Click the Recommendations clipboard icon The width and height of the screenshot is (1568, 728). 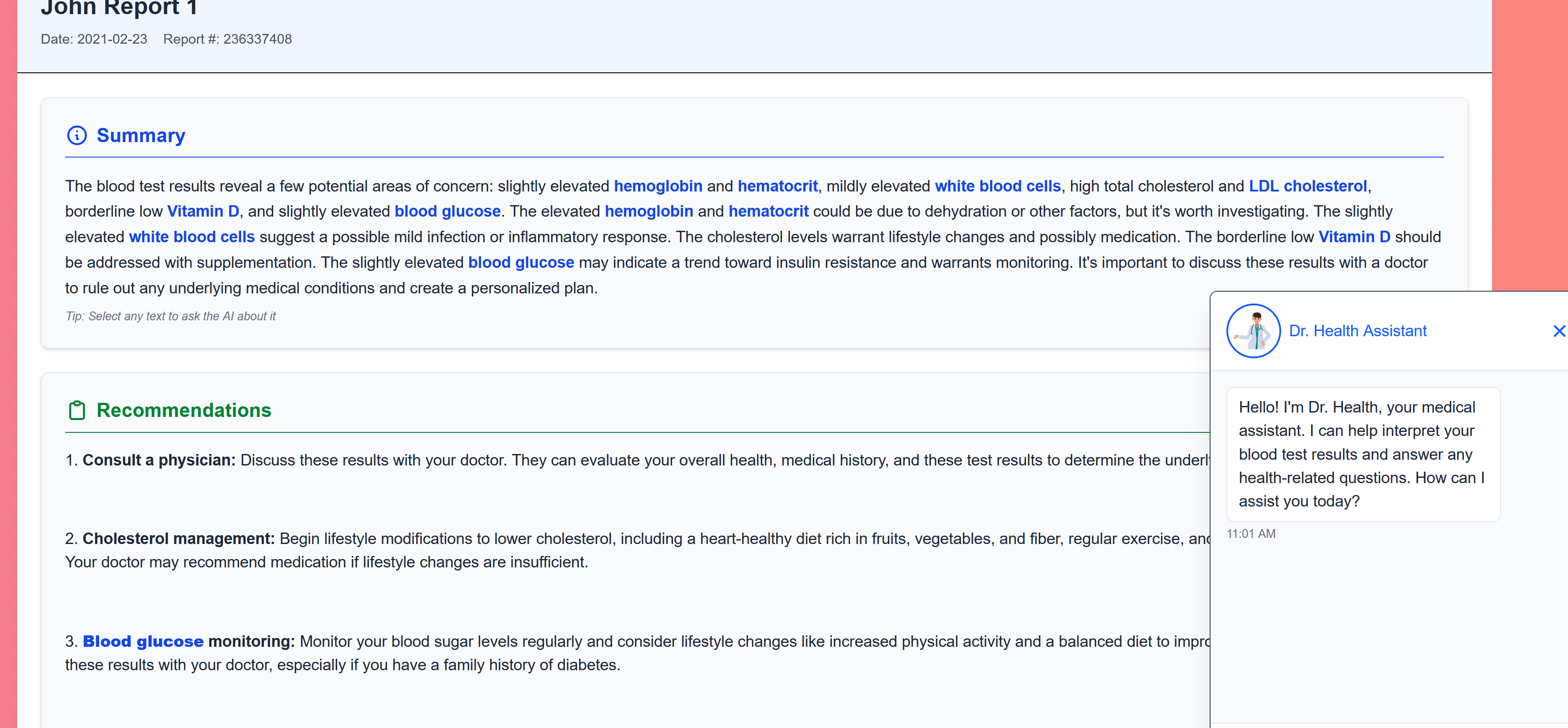point(77,410)
